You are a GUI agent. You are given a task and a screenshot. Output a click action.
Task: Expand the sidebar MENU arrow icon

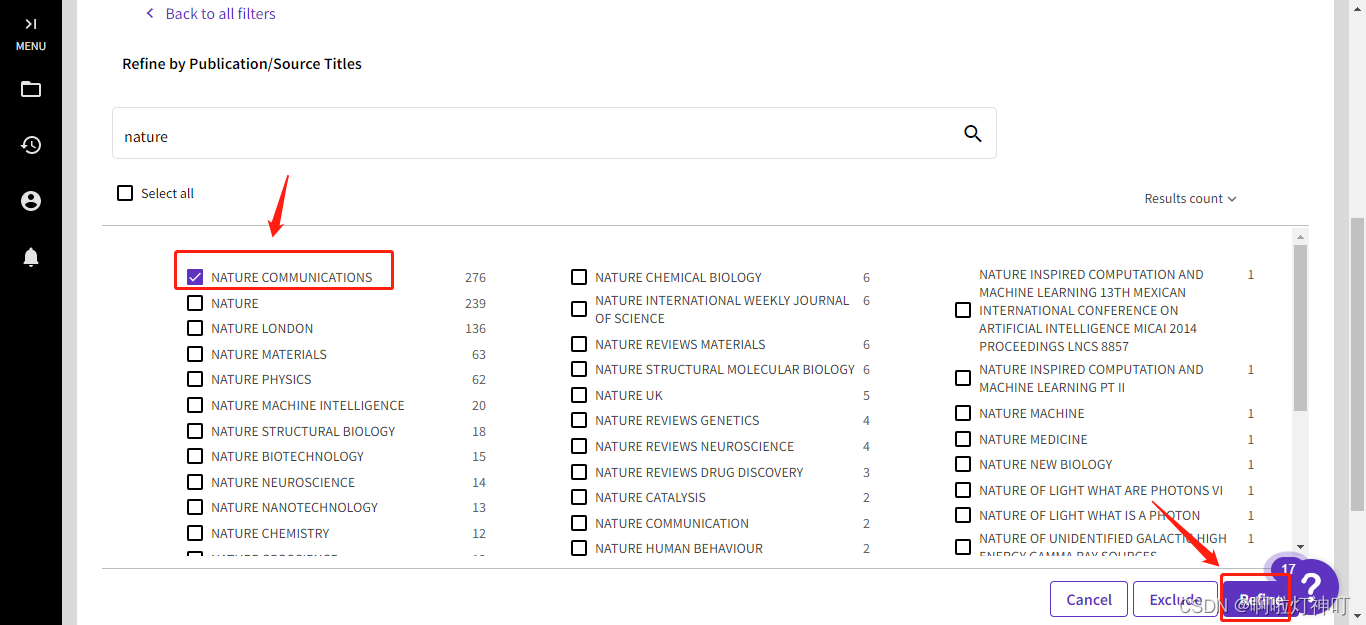pyautogui.click(x=31, y=24)
